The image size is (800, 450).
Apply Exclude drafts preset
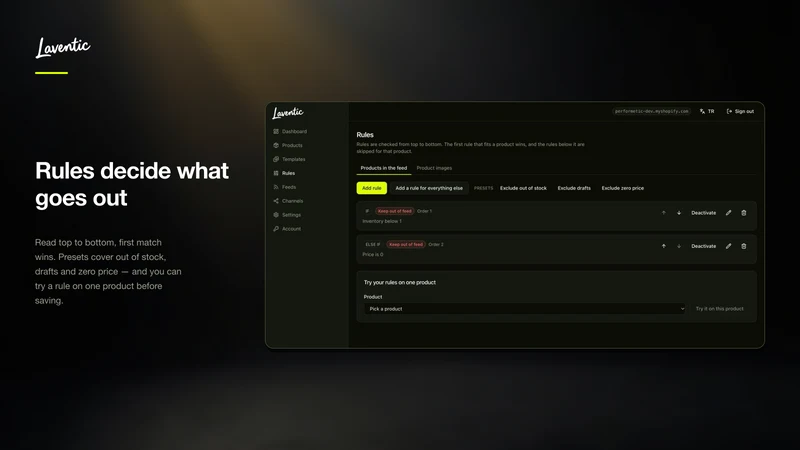pyautogui.click(x=574, y=188)
